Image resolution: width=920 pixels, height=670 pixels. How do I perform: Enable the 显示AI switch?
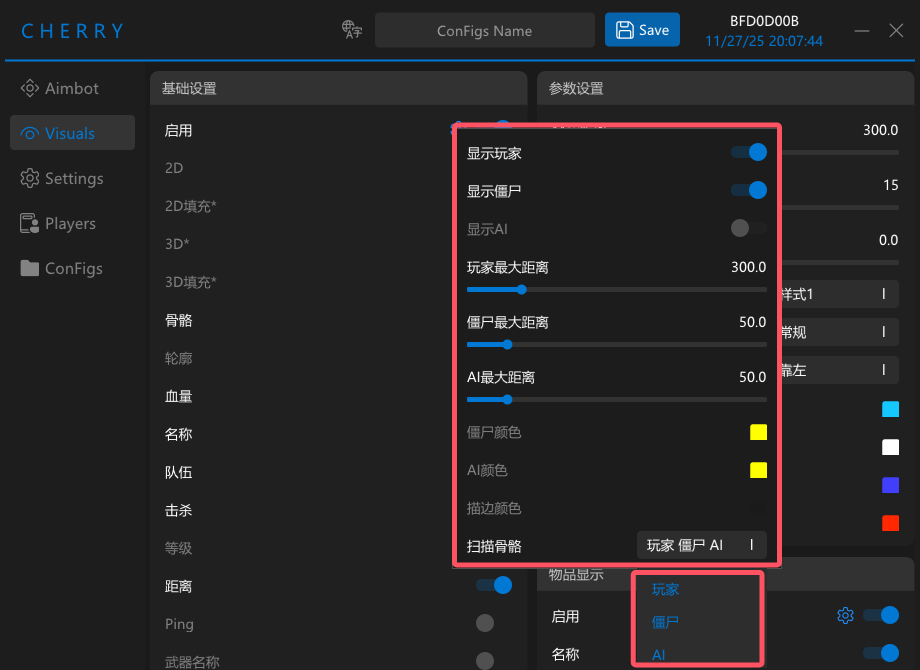tap(749, 228)
